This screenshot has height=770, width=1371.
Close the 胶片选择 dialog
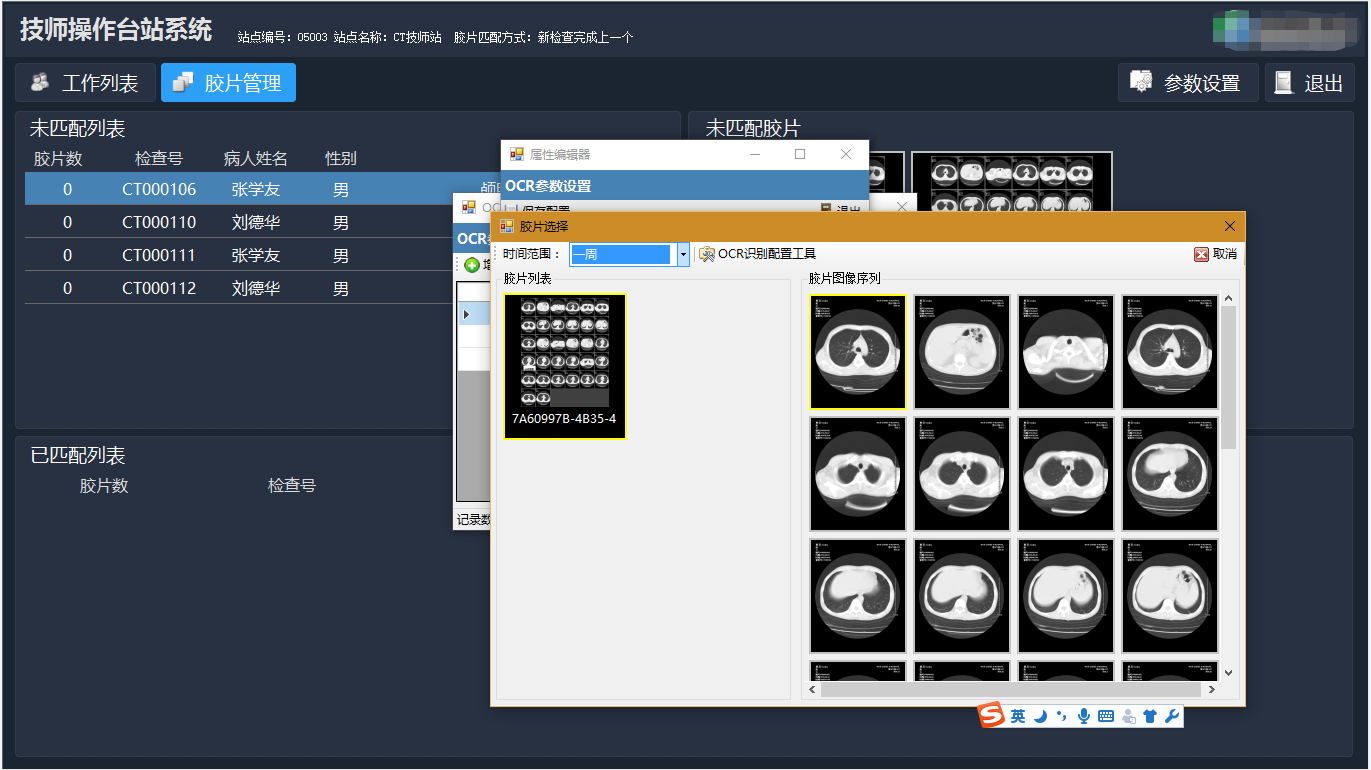click(x=1230, y=226)
